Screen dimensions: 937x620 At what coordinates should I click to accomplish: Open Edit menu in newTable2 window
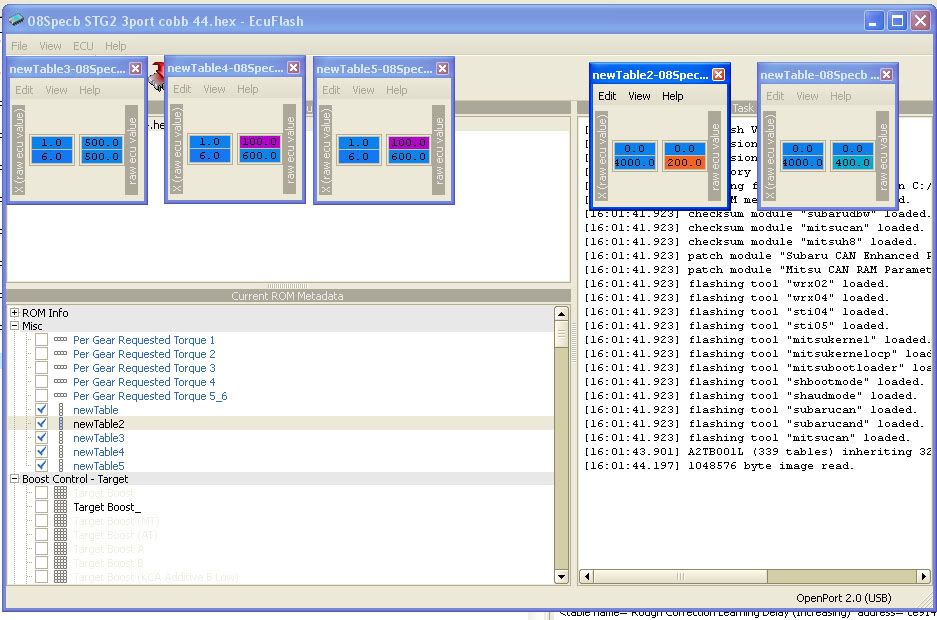[607, 96]
